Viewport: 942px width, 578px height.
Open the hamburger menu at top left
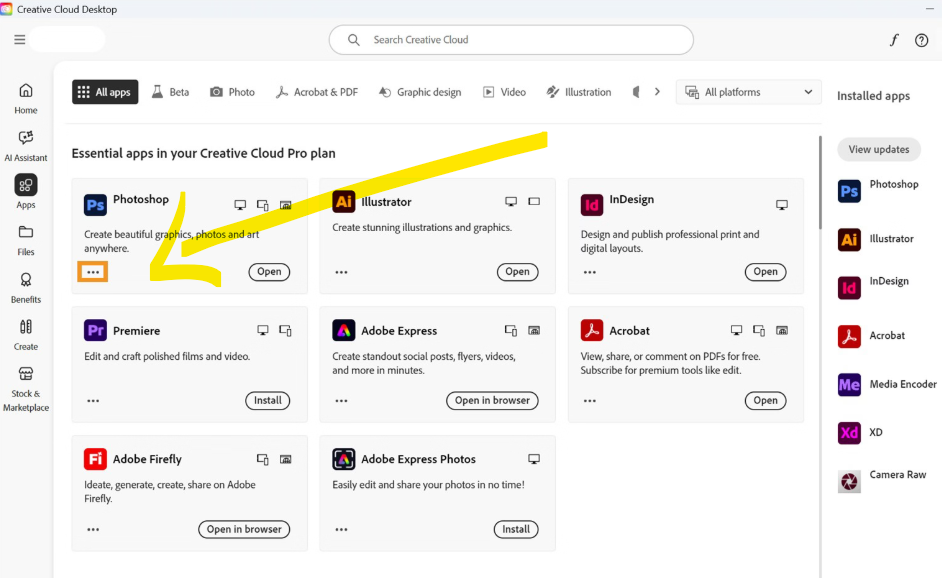tap(20, 40)
